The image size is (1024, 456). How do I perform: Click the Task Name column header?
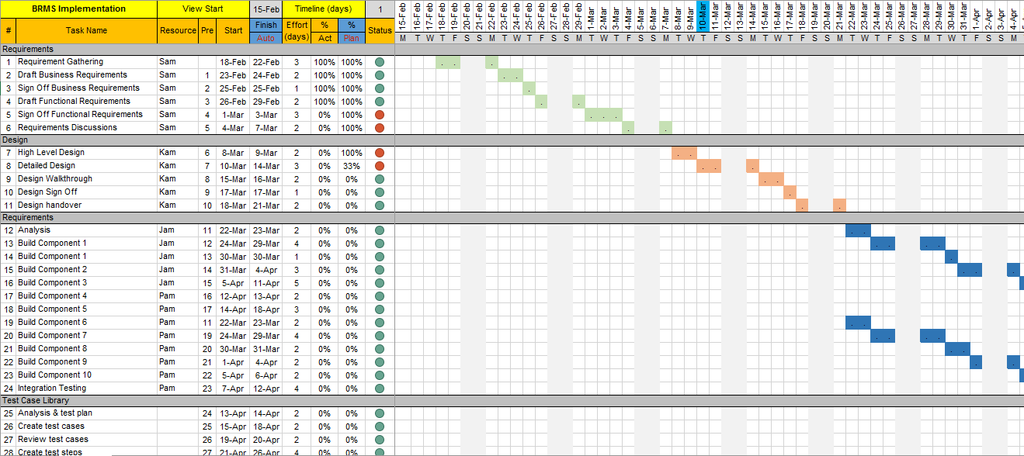[x=86, y=31]
